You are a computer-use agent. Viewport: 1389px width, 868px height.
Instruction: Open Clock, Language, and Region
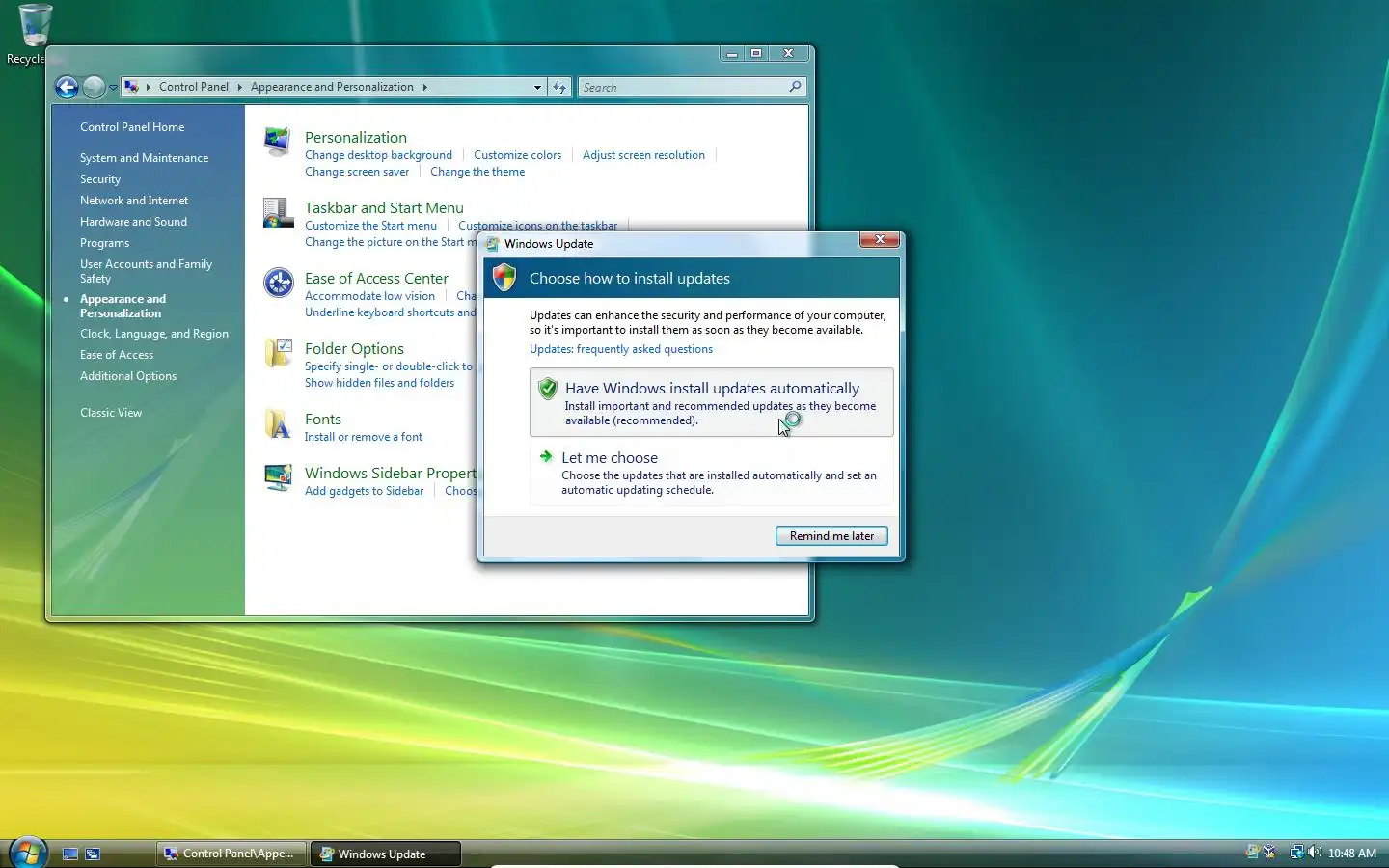tap(154, 334)
